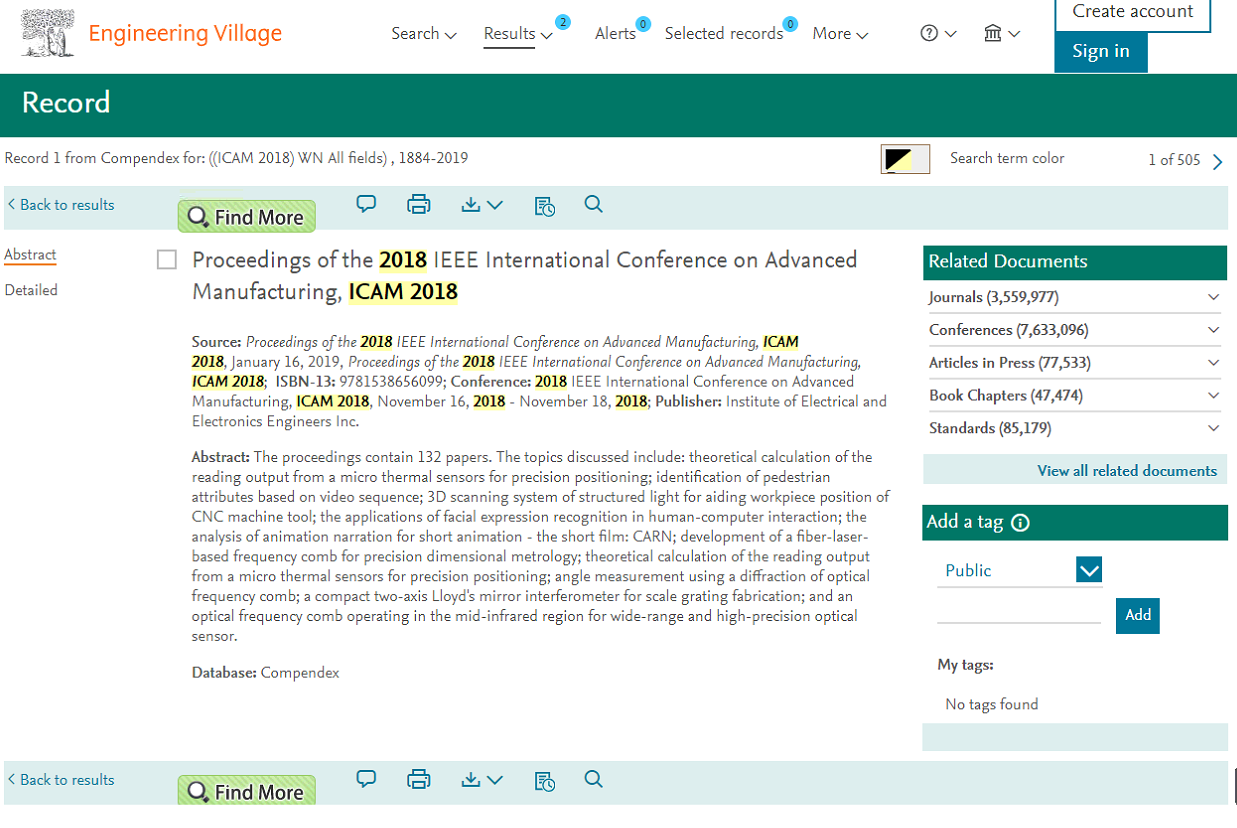Click the bottom magnifier search icon
Viewport: 1237px width, 828px height.
click(593, 779)
